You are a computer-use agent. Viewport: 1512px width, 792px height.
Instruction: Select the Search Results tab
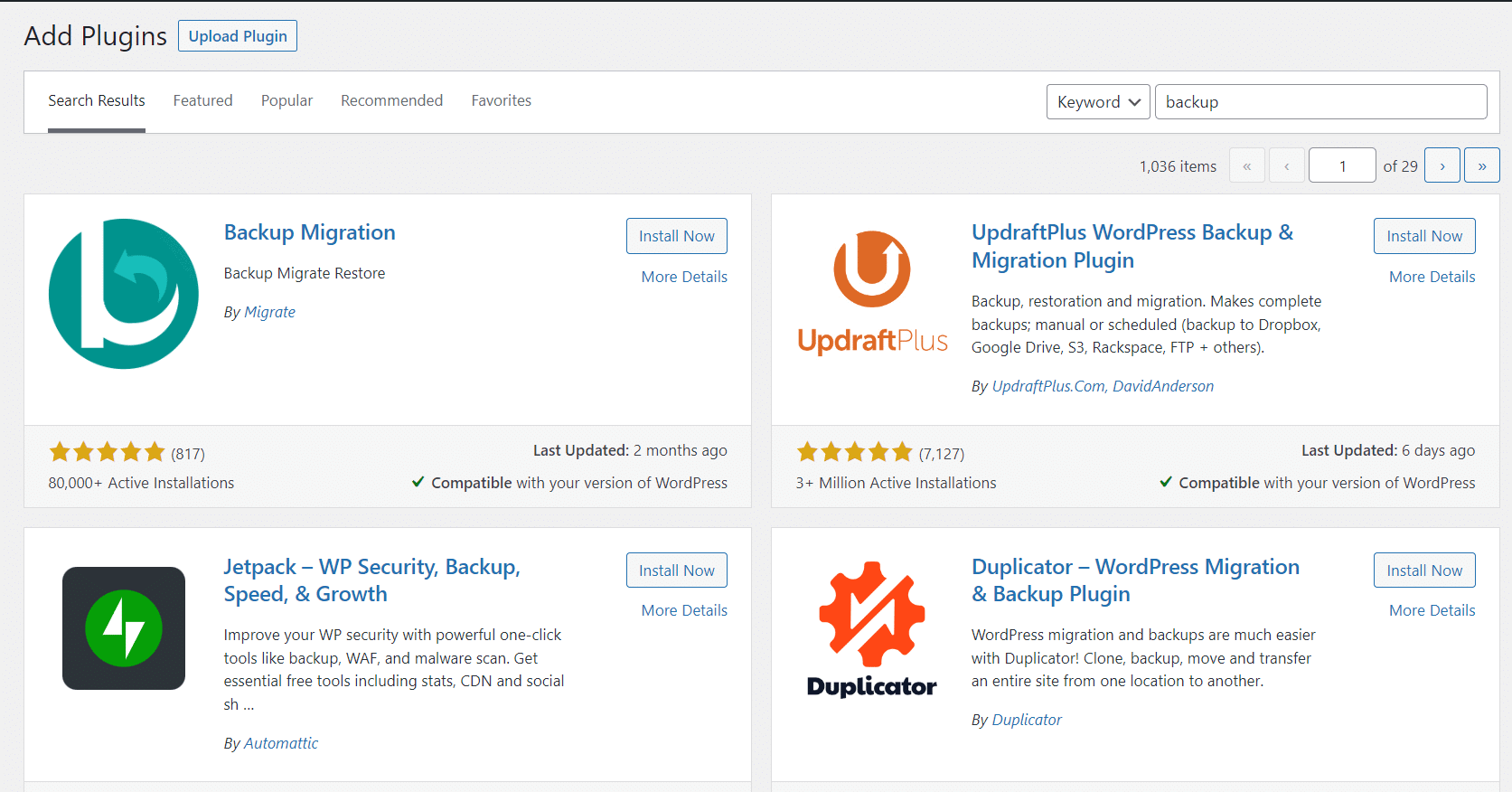pyautogui.click(x=97, y=100)
